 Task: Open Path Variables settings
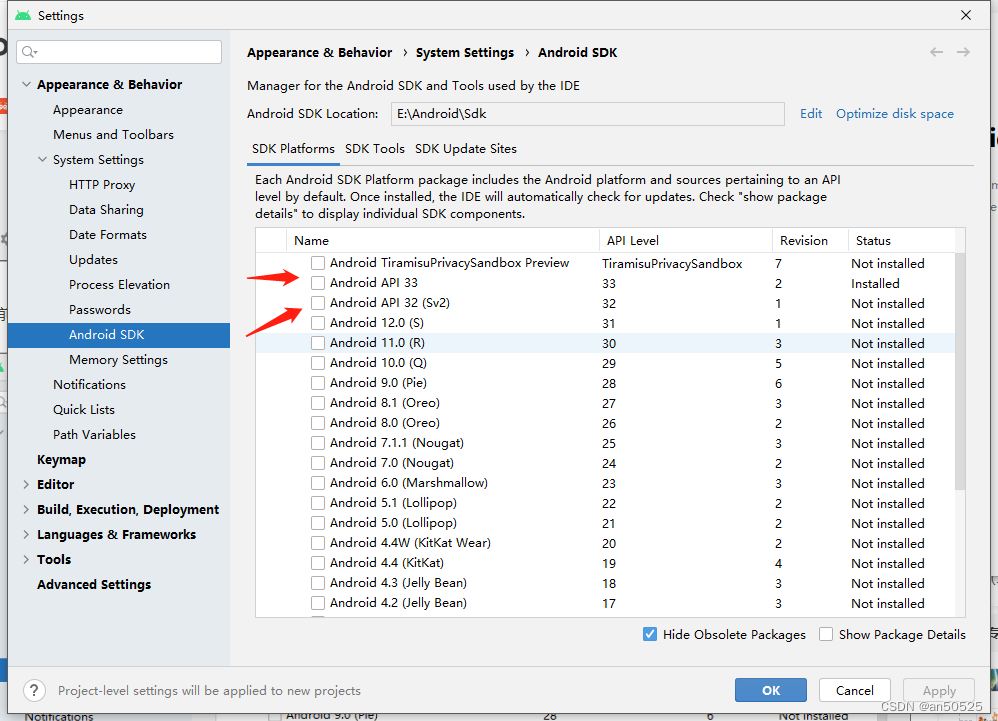(94, 435)
